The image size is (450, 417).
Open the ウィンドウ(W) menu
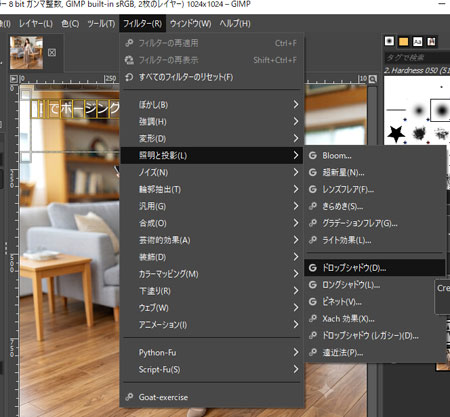[x=191, y=24]
